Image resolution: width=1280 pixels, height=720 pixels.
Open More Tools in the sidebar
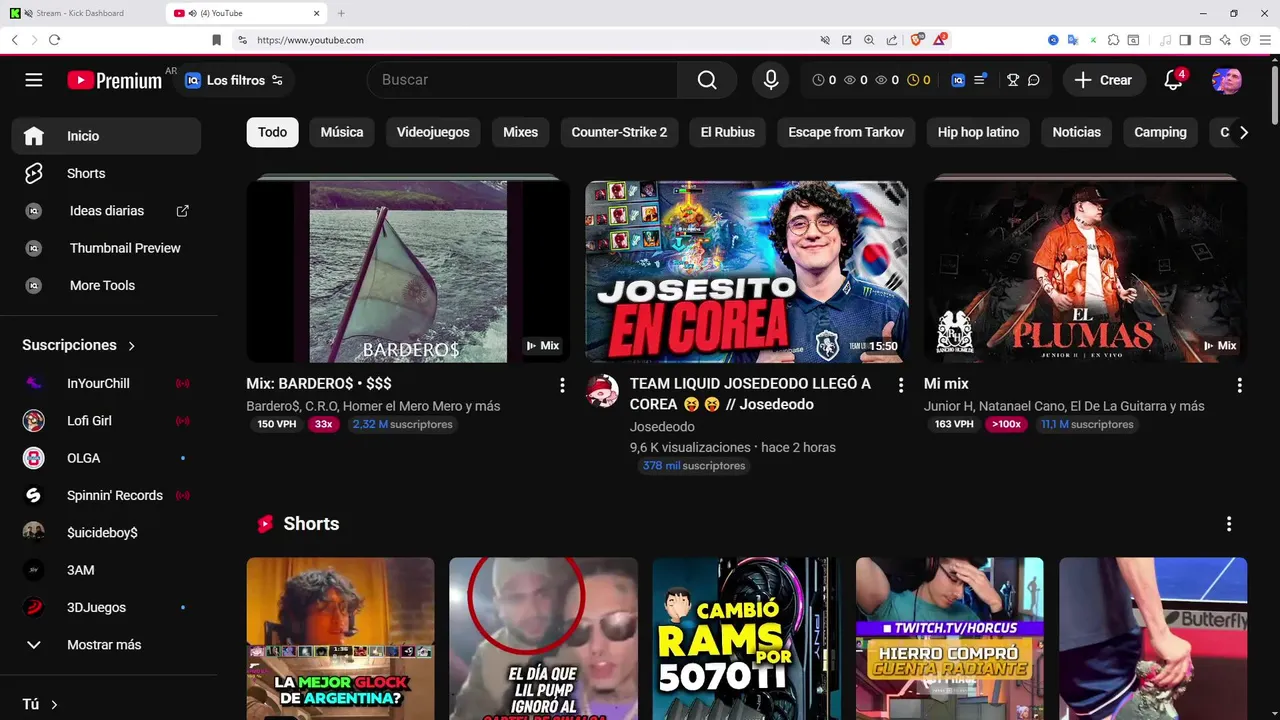[x=106, y=285]
